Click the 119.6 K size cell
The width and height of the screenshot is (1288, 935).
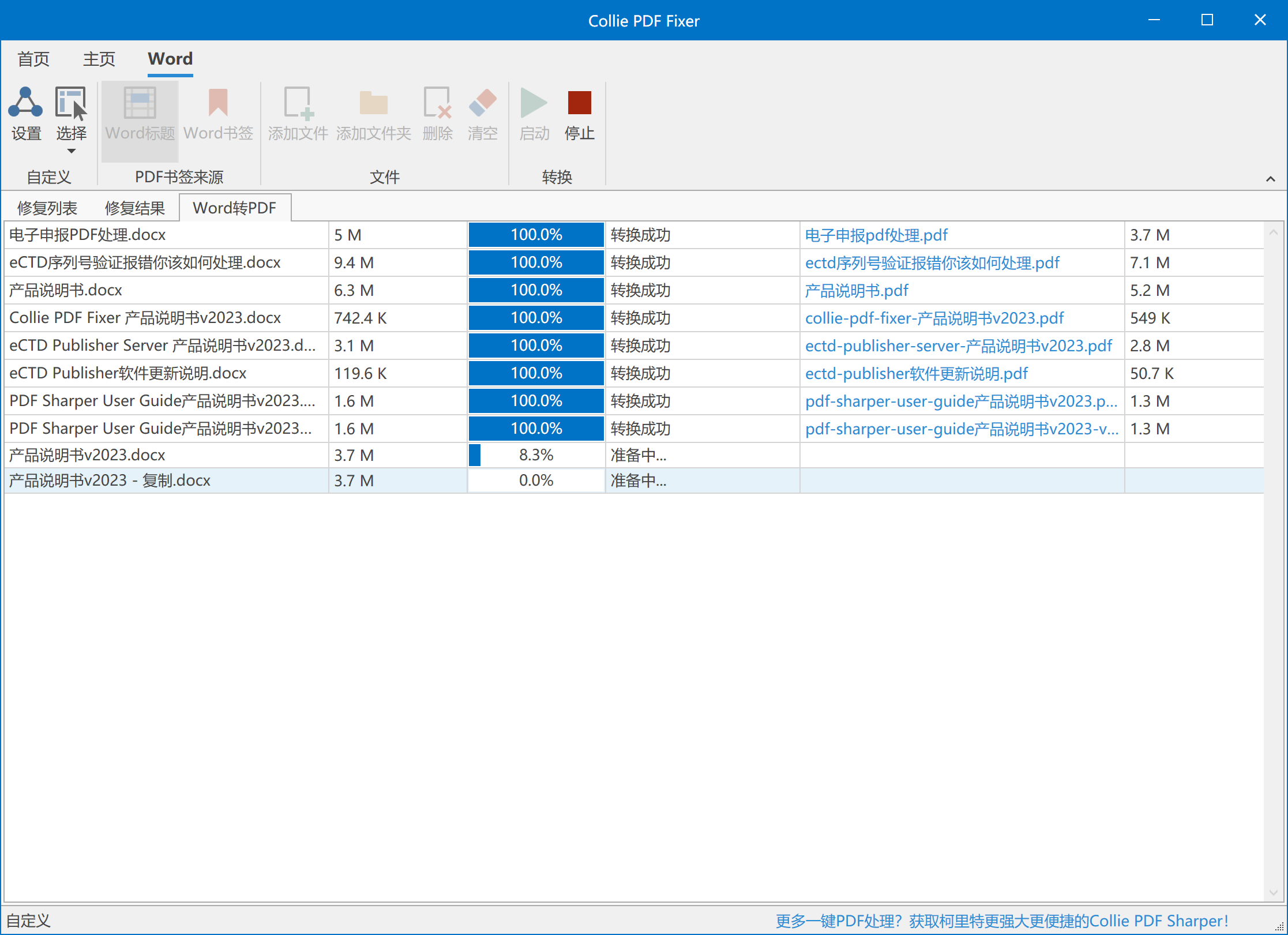397,373
